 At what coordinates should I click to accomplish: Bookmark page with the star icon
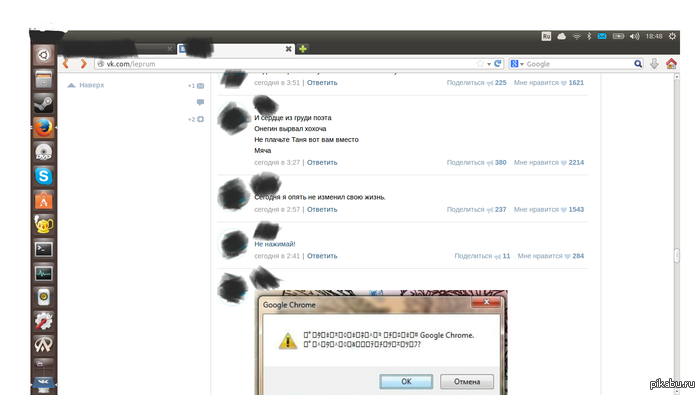pyautogui.click(x=480, y=64)
